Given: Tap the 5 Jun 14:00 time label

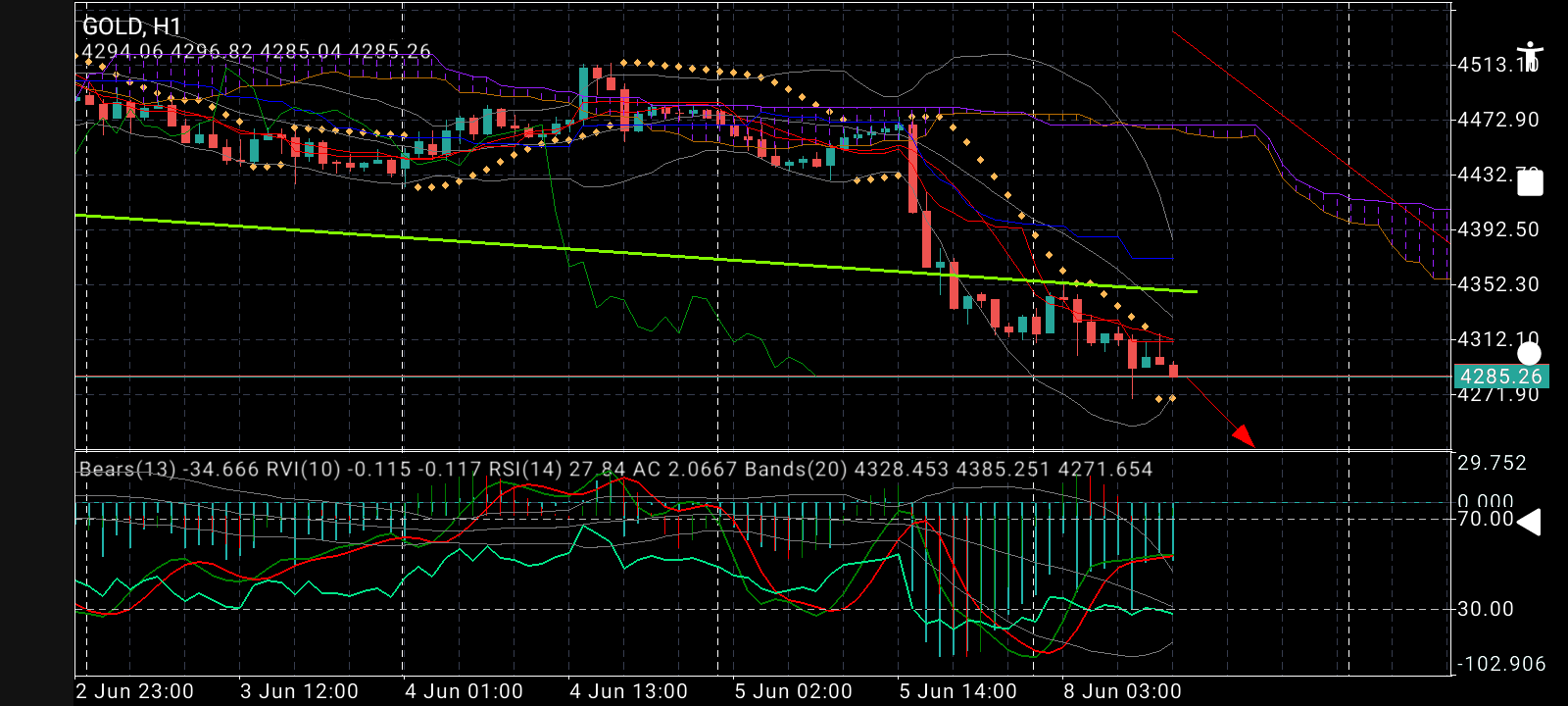Looking at the screenshot, I should coord(958,691).
